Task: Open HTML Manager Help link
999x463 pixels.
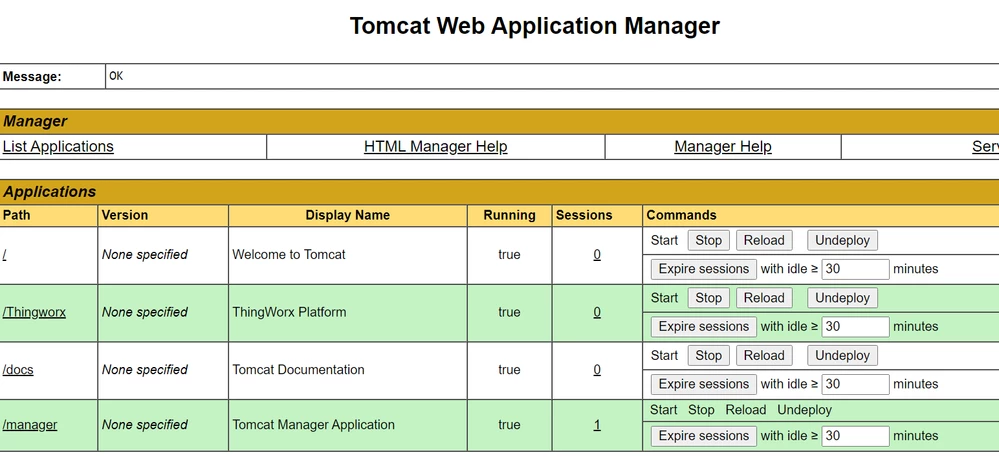Action: coord(436,146)
